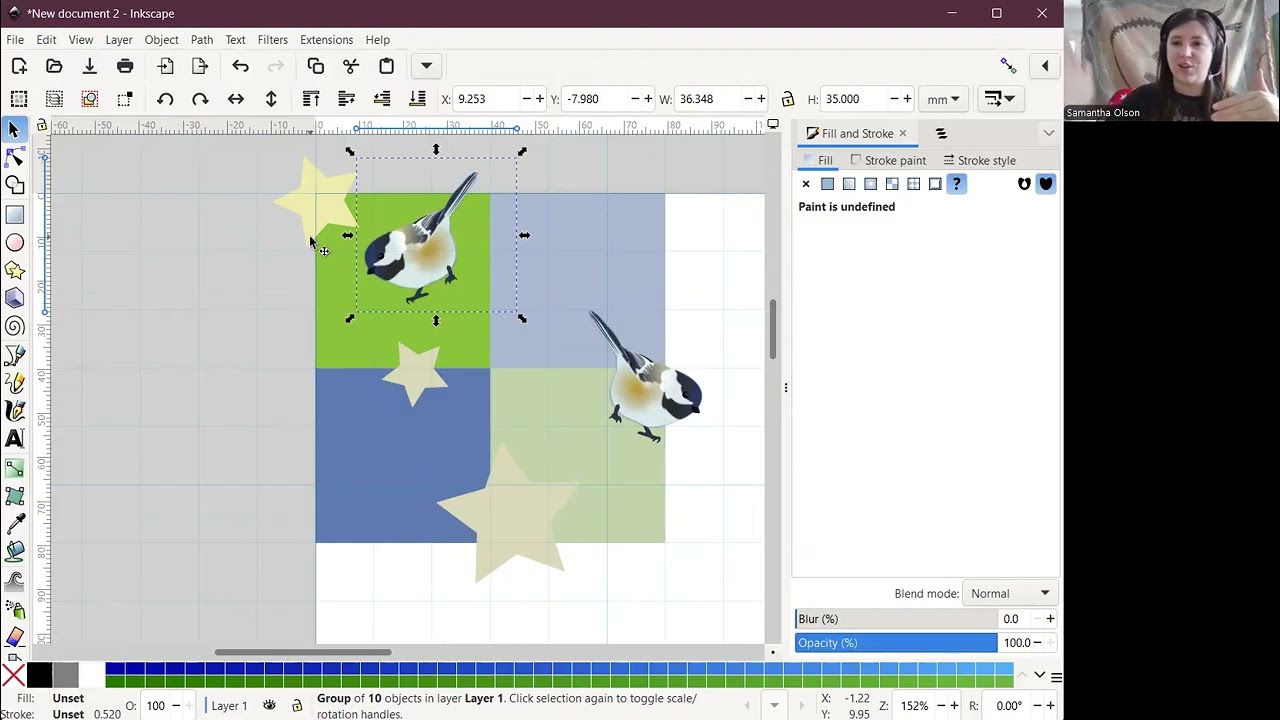Select pattern fill
1280x720 pixels.
(x=913, y=184)
